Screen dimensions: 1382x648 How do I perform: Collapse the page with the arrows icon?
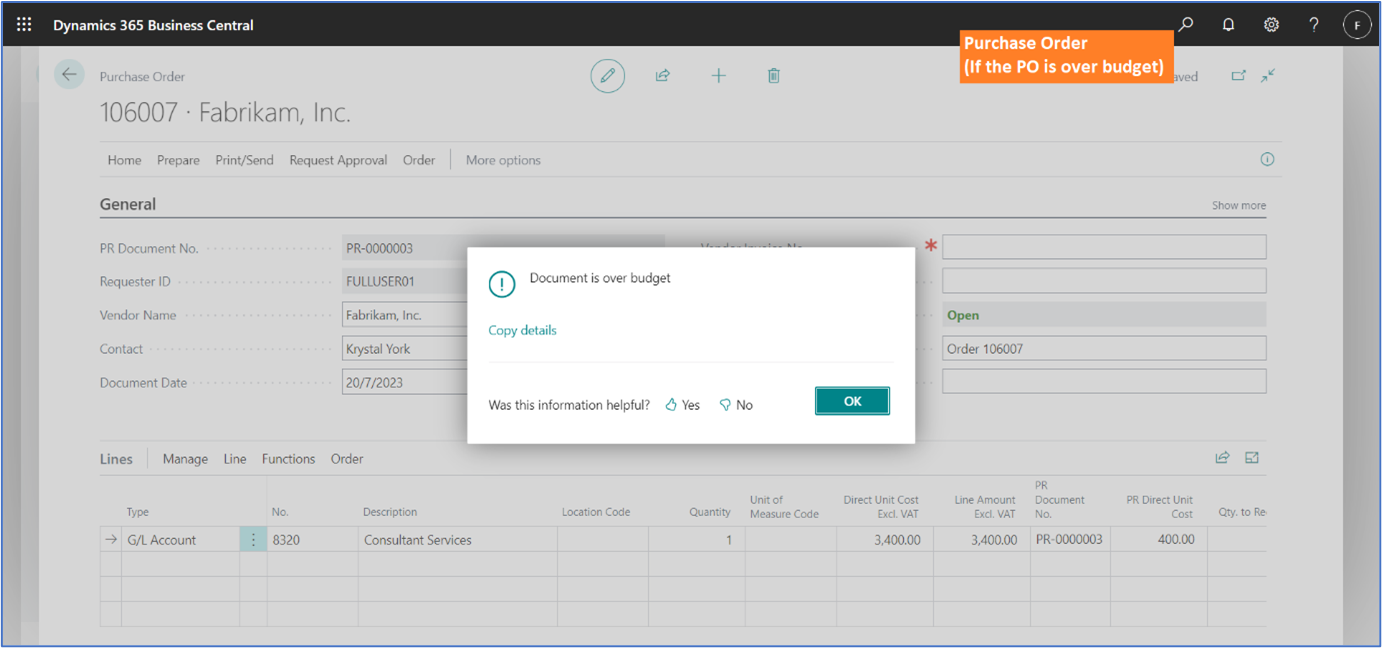tap(1268, 75)
